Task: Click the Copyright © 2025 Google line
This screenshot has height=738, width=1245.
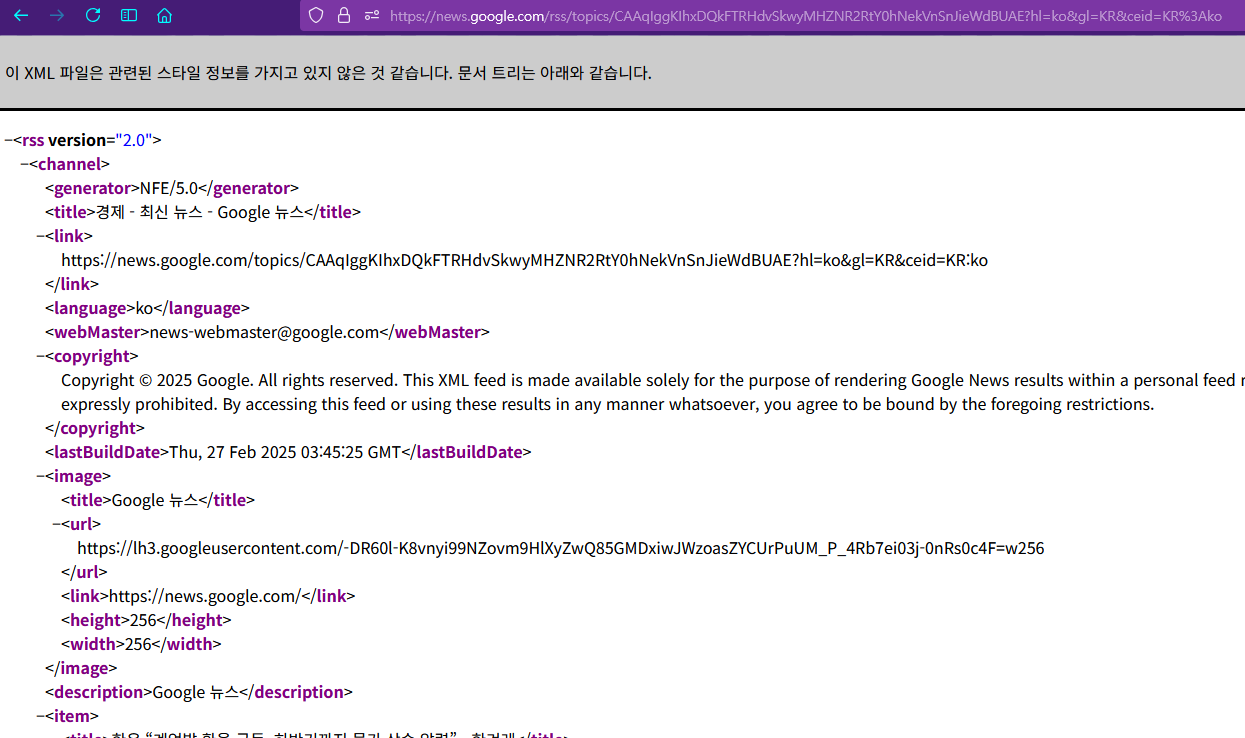Action: click(x=652, y=380)
